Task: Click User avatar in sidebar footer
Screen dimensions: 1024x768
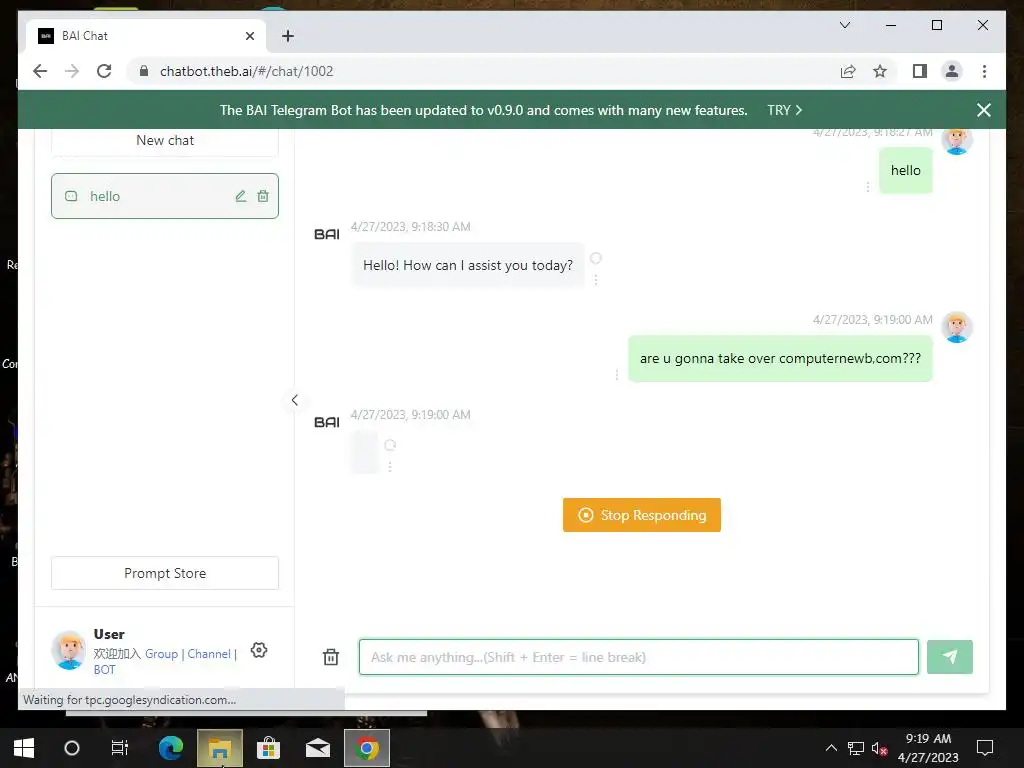Action: 69,650
